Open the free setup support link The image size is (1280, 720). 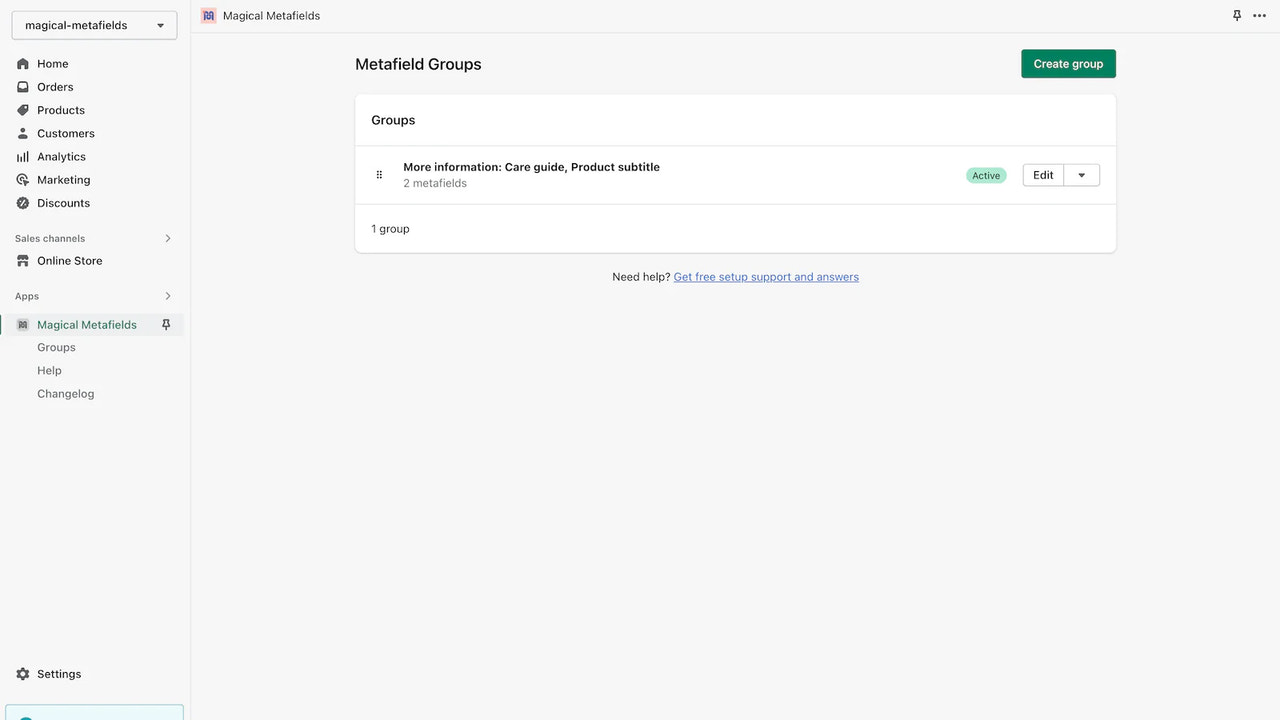coord(766,276)
